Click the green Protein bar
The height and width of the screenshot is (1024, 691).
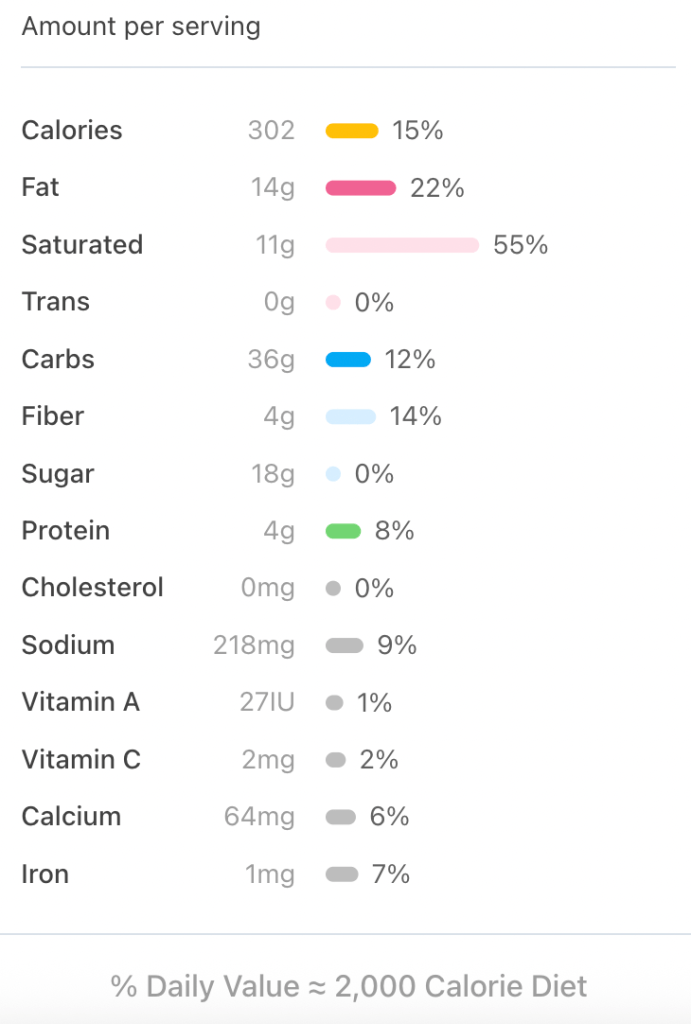click(343, 531)
